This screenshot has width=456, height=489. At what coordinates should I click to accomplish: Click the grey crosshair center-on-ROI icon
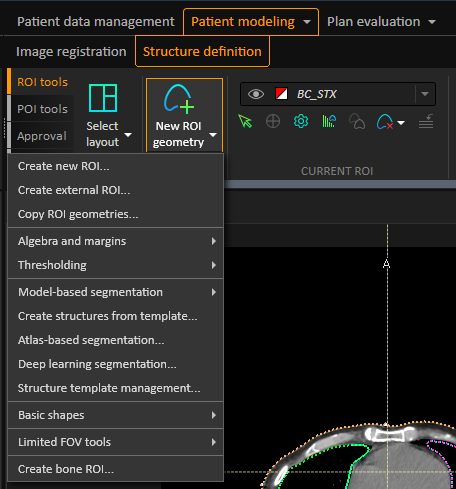[x=273, y=121]
